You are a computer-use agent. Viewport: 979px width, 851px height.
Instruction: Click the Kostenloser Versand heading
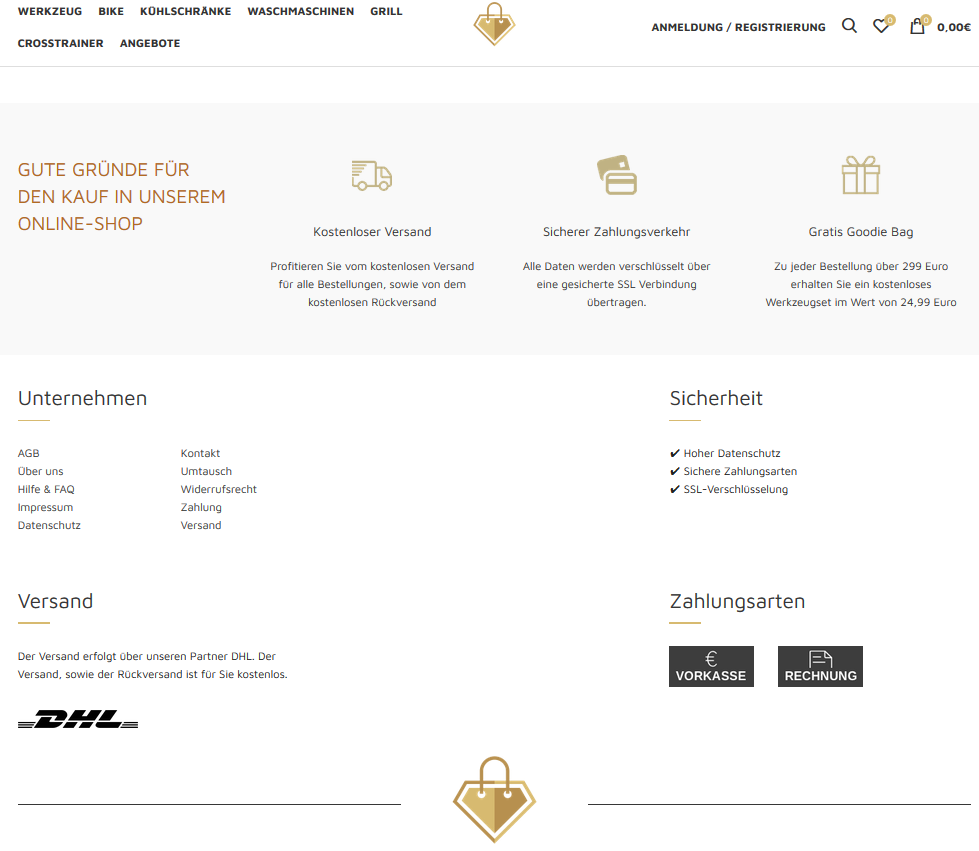coord(372,232)
